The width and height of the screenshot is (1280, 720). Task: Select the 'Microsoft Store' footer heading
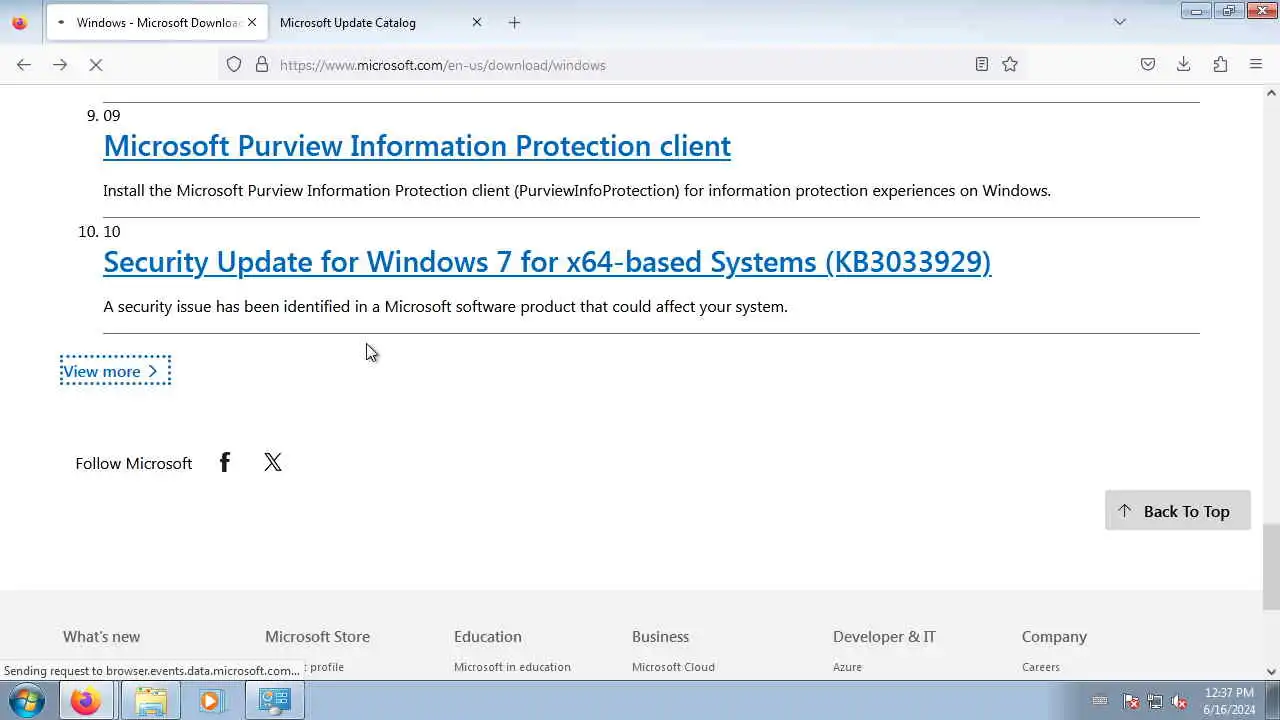click(x=317, y=636)
